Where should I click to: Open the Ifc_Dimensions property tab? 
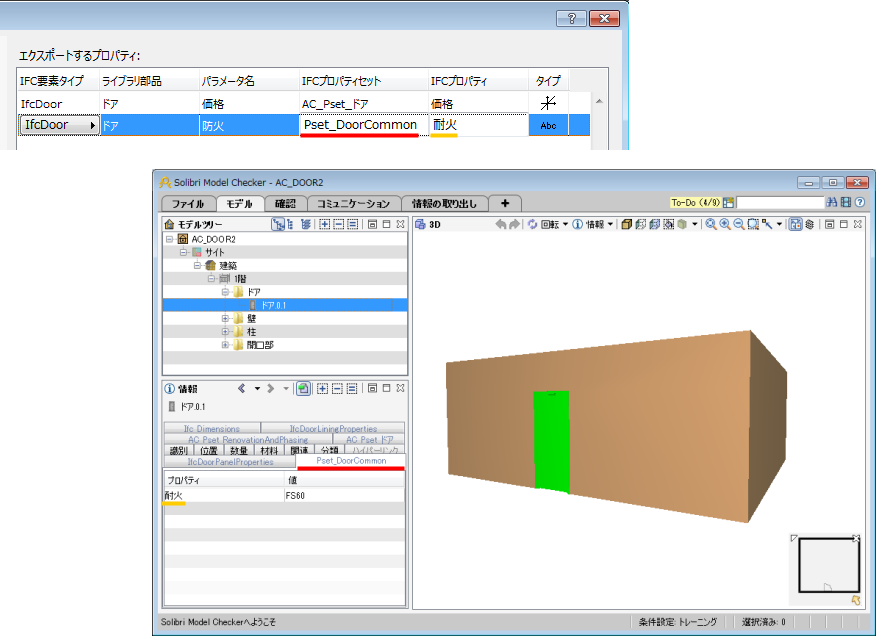click(x=212, y=429)
